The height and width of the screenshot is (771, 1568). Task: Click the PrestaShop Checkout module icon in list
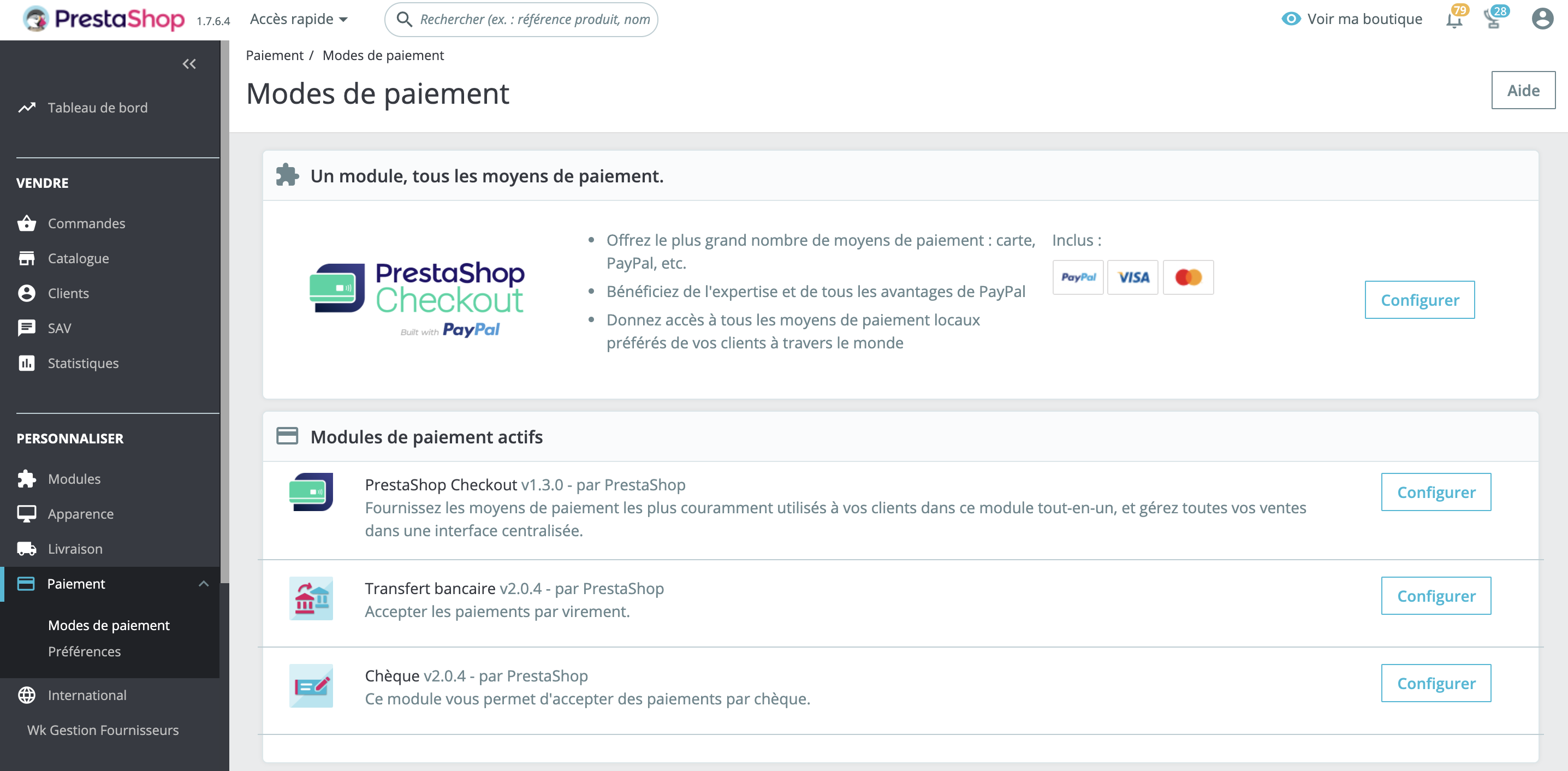point(311,492)
